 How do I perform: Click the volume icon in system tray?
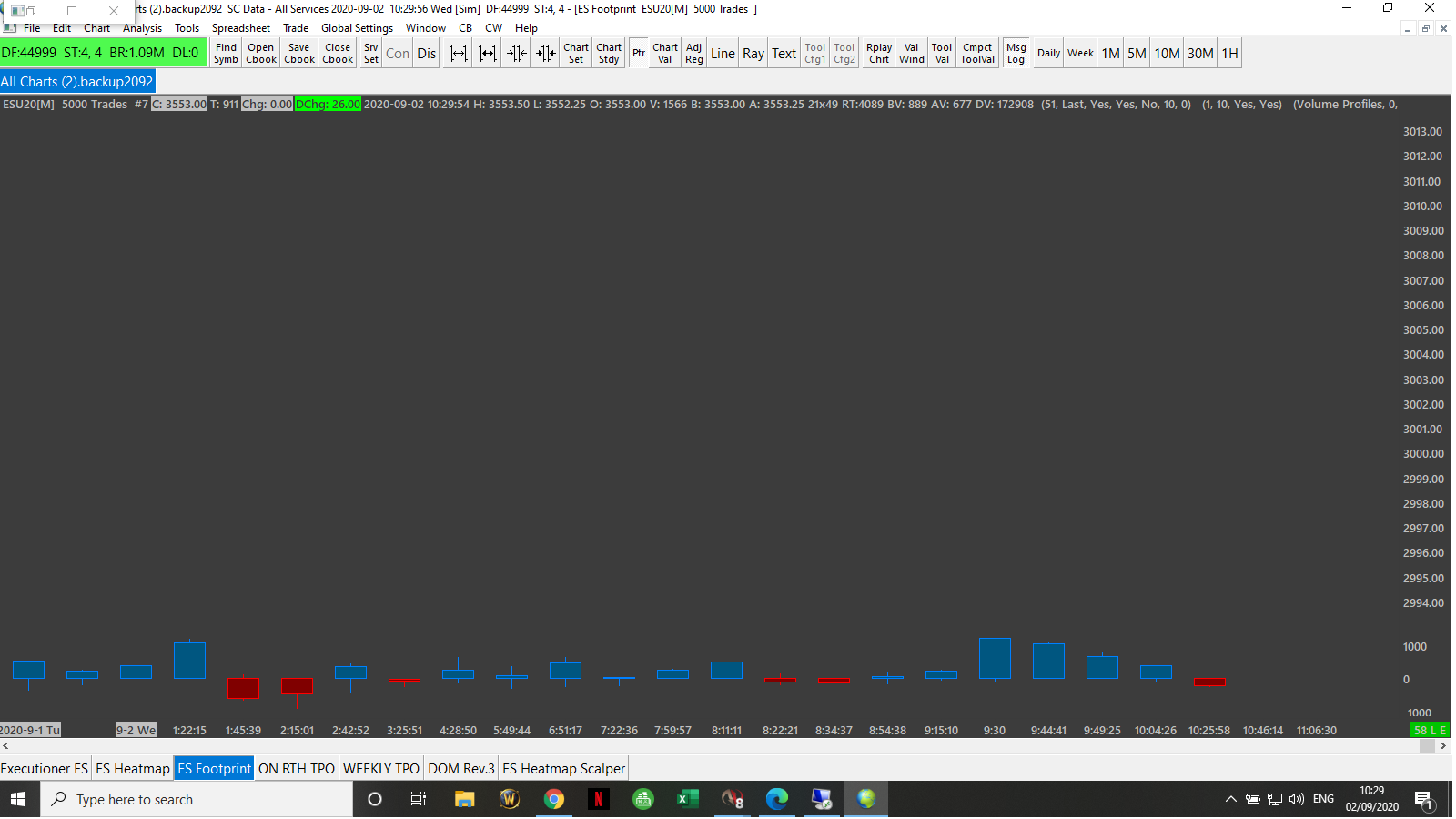(1297, 800)
